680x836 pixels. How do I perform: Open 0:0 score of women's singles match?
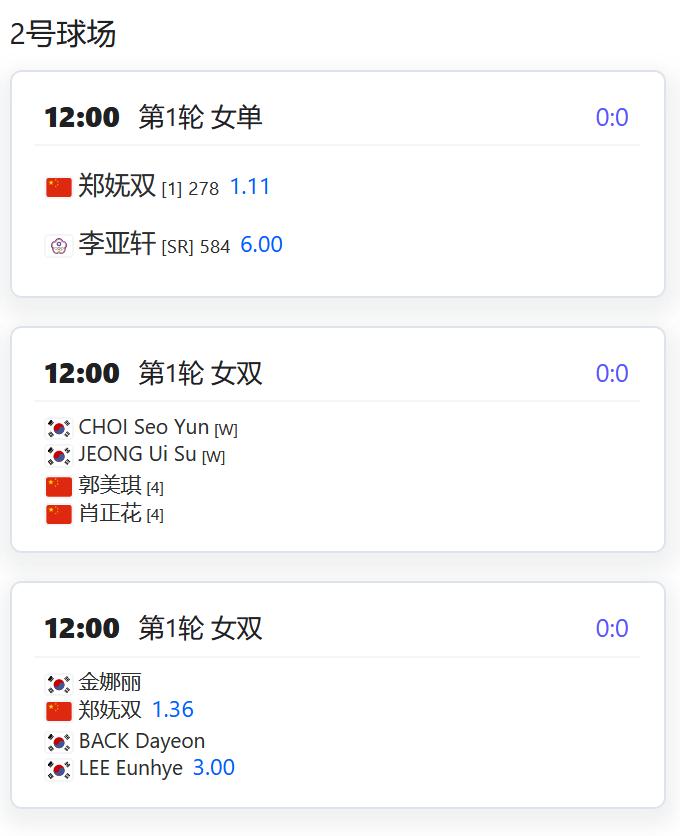(612, 117)
